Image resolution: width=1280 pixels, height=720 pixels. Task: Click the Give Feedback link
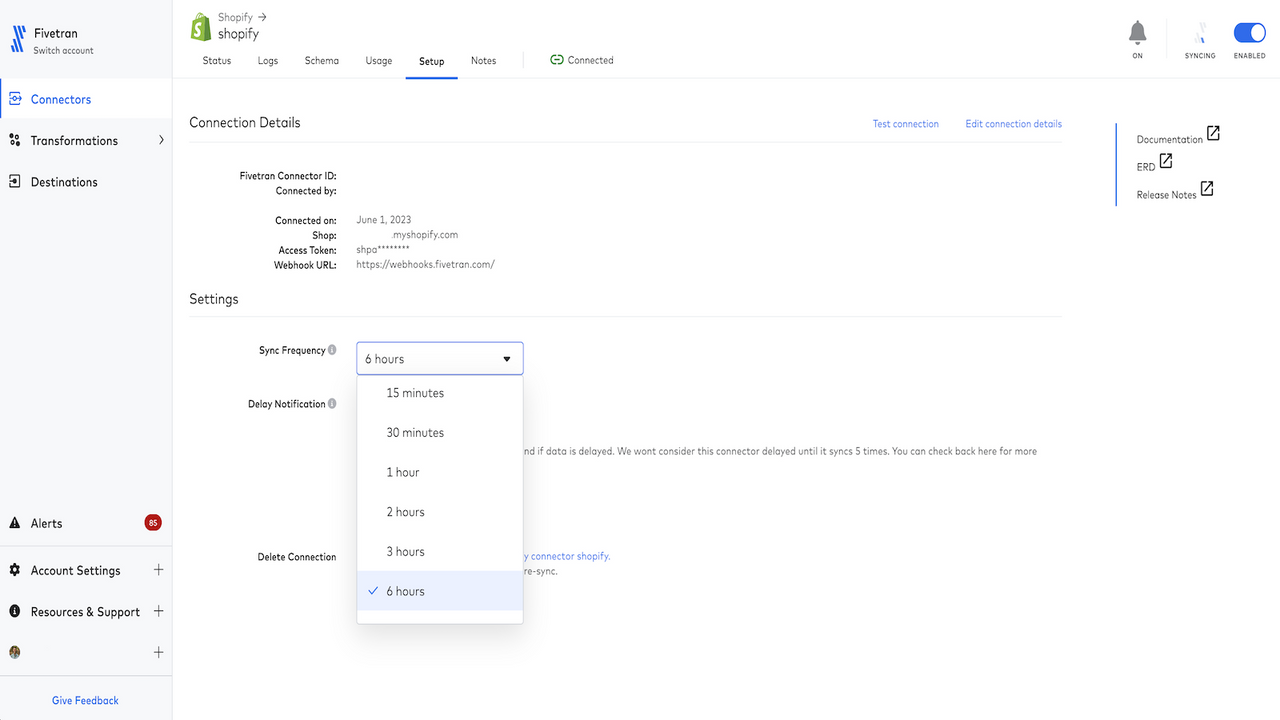(85, 700)
